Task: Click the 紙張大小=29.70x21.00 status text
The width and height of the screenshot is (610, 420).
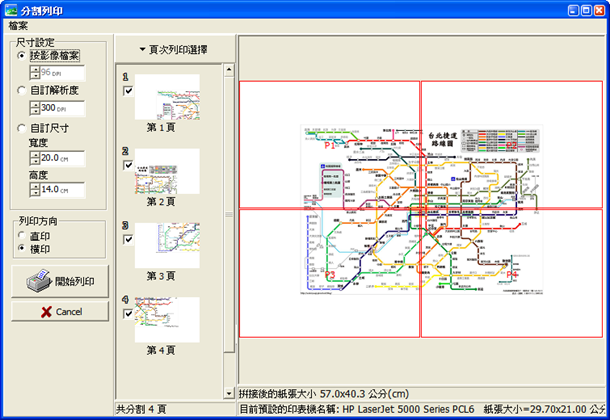Action: point(546,409)
